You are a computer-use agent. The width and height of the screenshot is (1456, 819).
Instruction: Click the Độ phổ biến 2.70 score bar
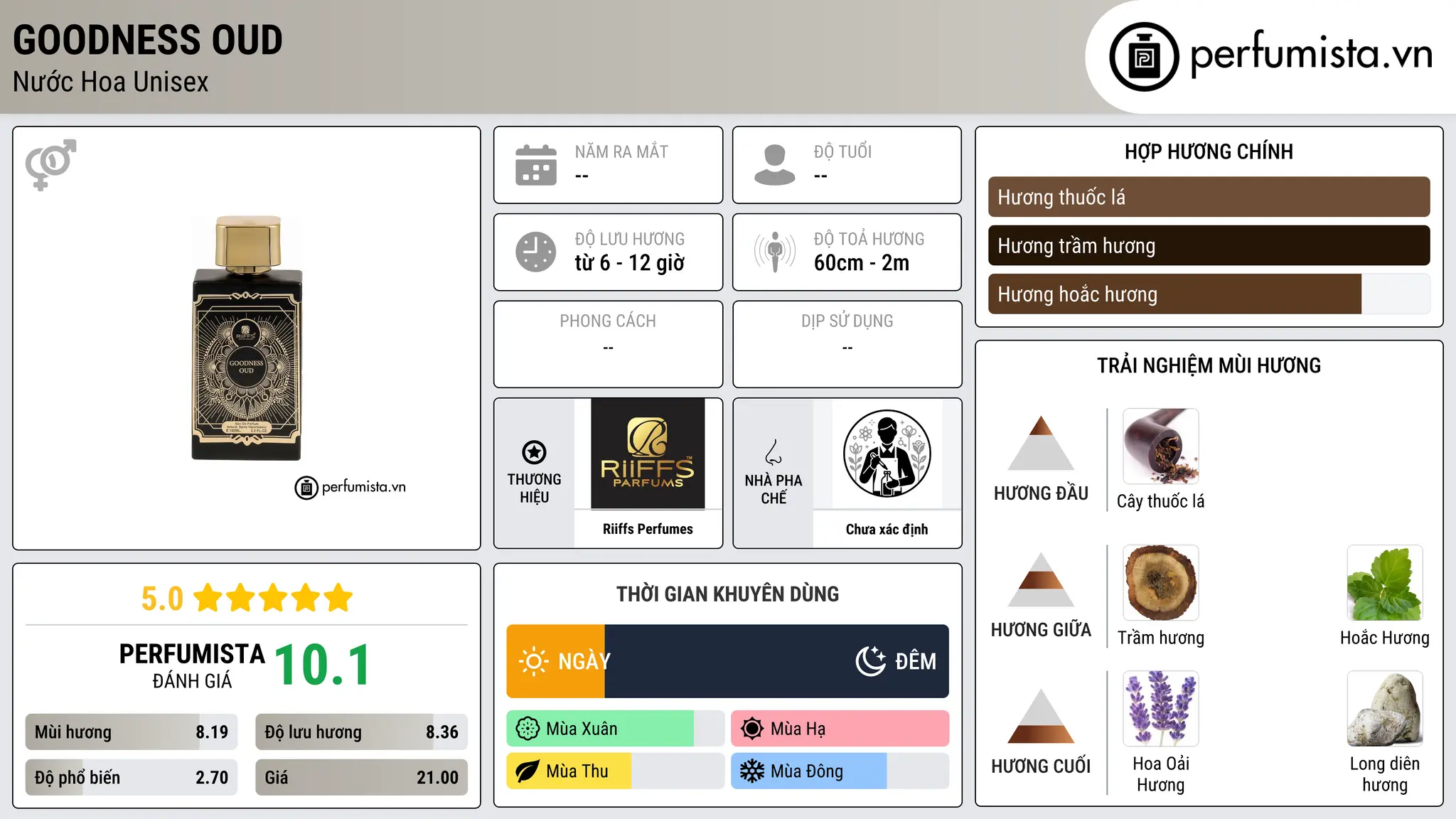pos(132,778)
